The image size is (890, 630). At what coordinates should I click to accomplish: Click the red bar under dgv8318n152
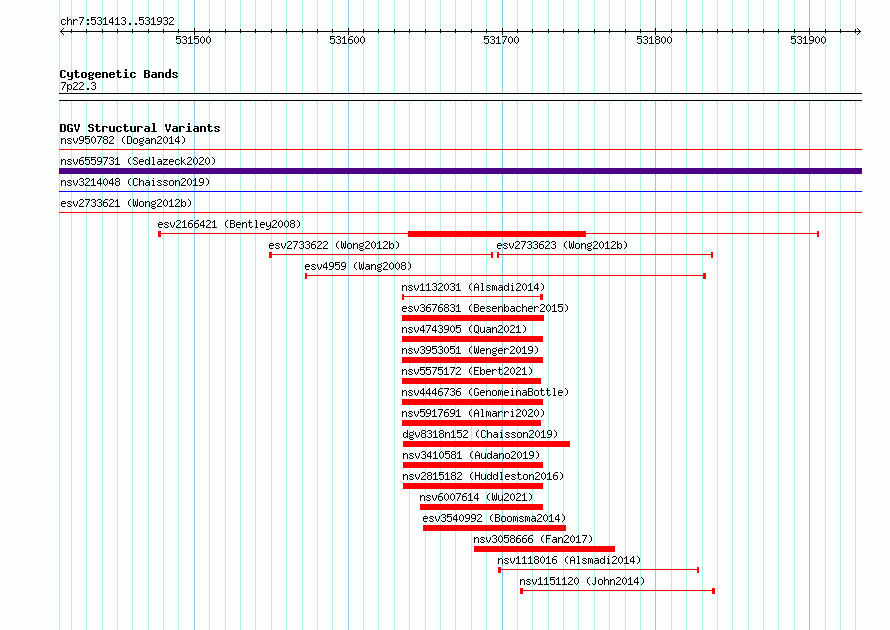[x=486, y=444]
